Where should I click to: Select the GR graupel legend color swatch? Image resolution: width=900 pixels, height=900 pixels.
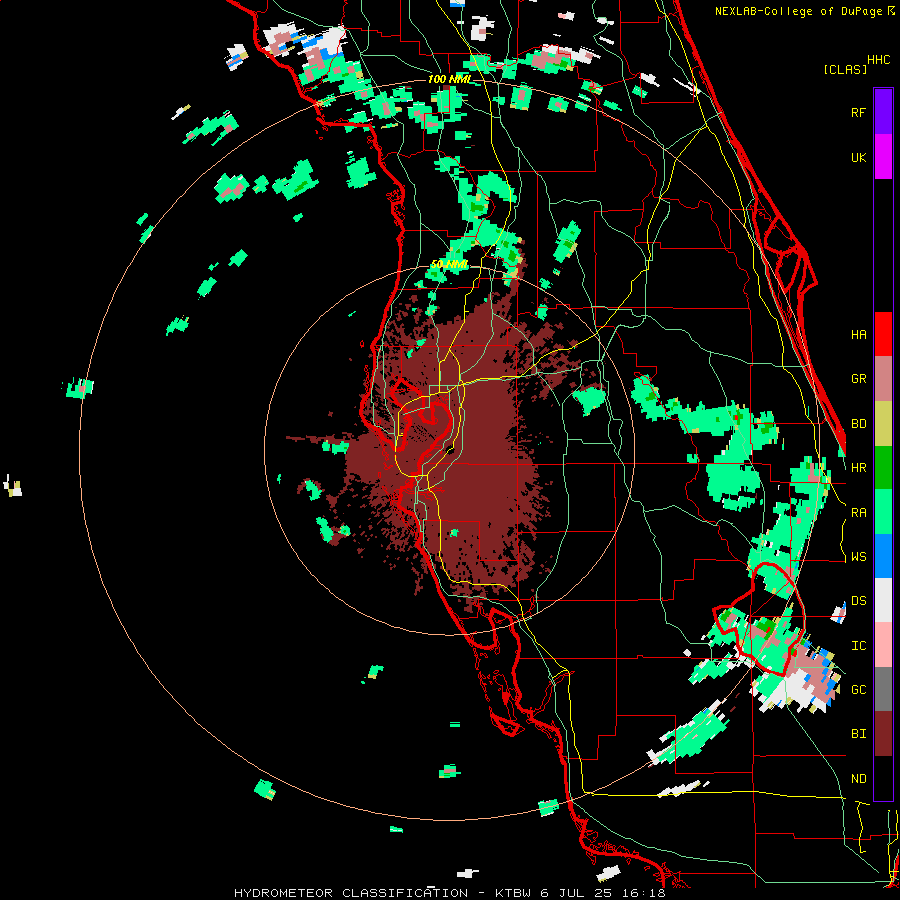(883, 379)
